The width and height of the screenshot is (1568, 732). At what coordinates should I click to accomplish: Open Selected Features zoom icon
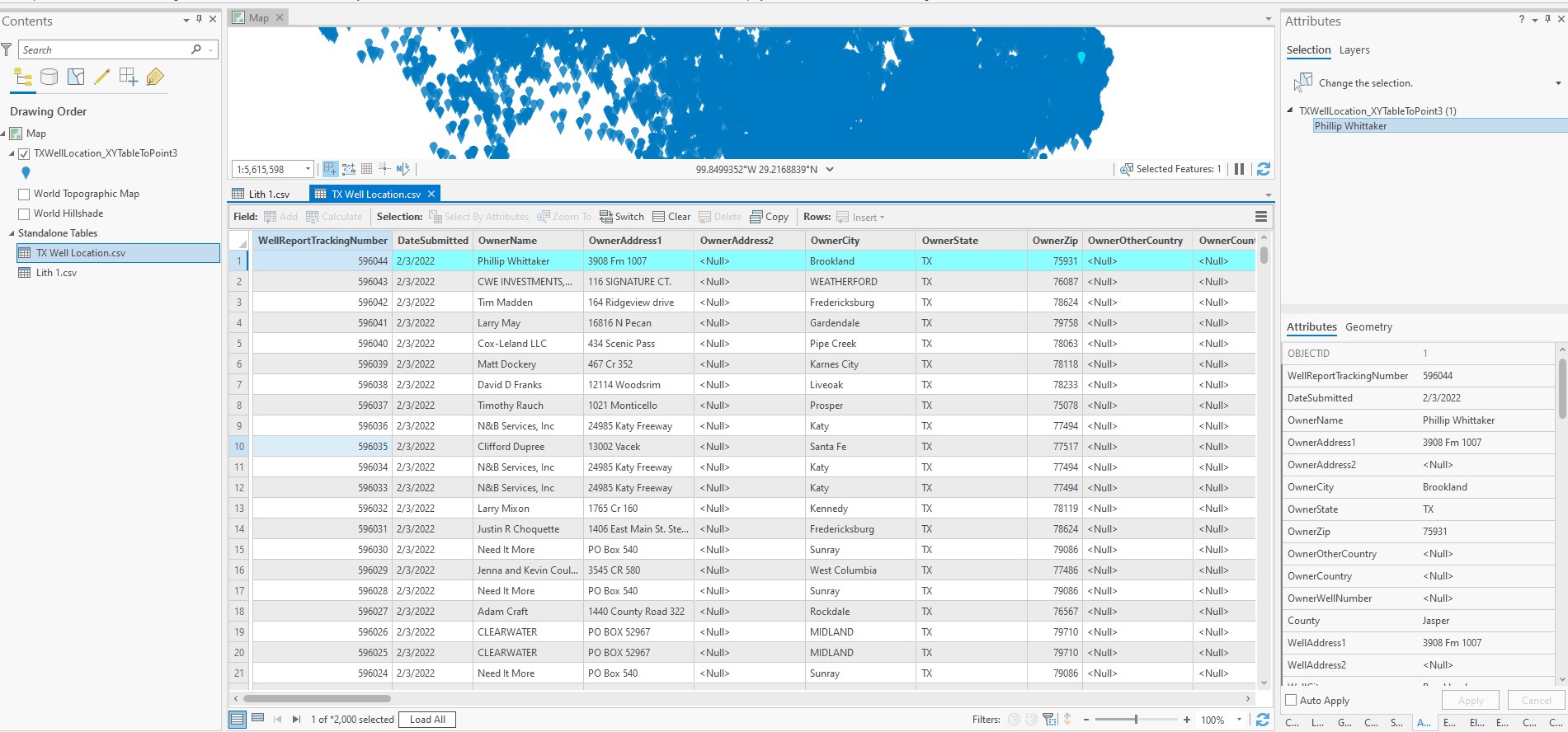coord(1126,169)
